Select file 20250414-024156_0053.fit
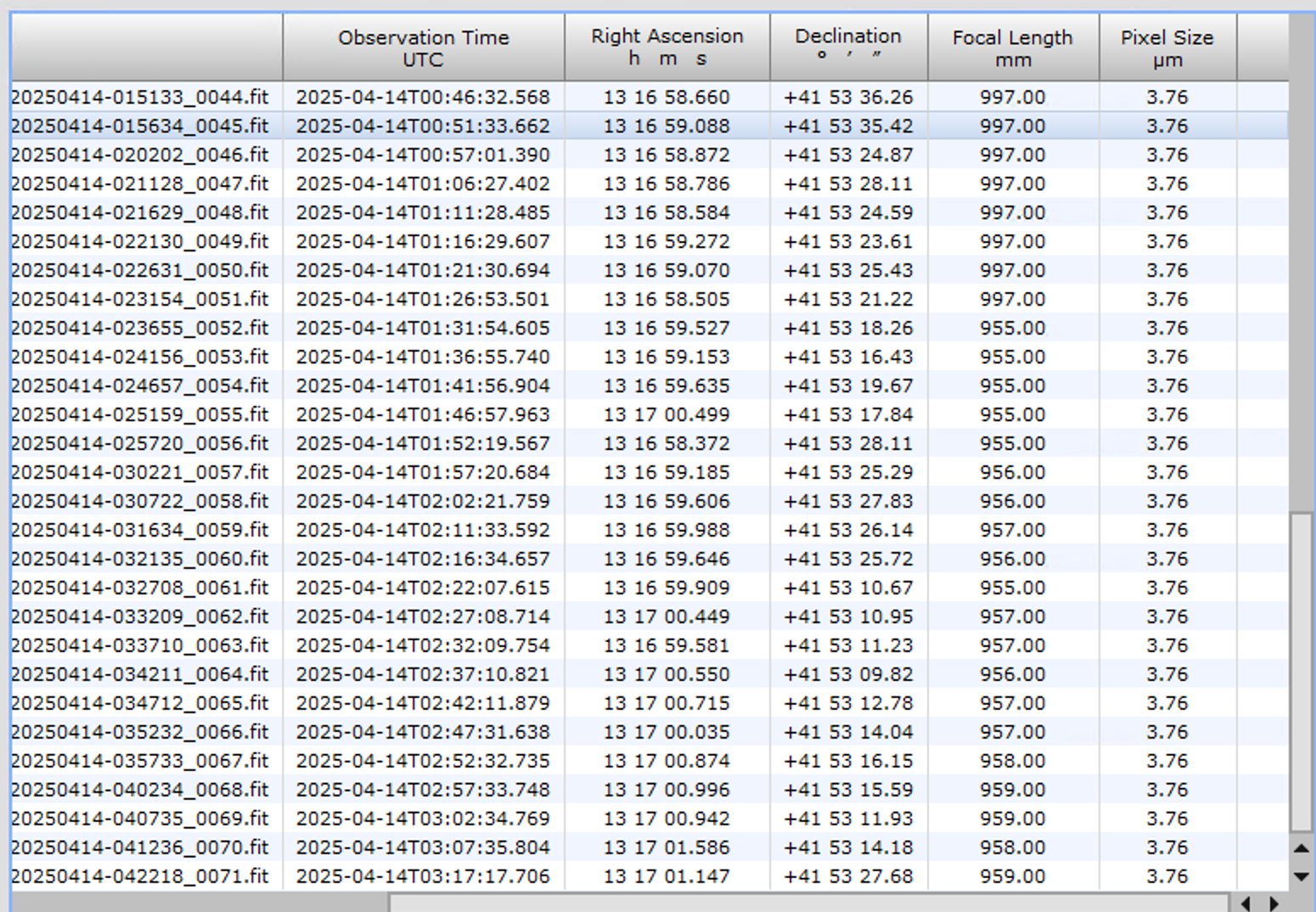This screenshot has height=912, width=1316. click(140, 357)
